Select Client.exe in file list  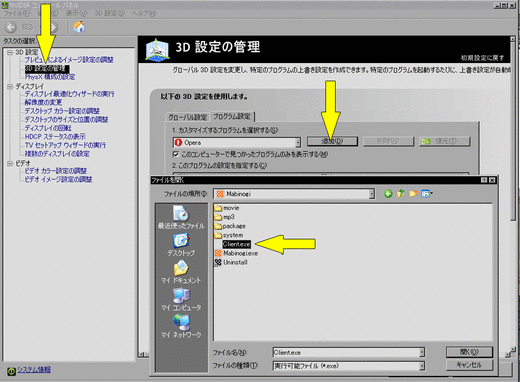coord(236,244)
